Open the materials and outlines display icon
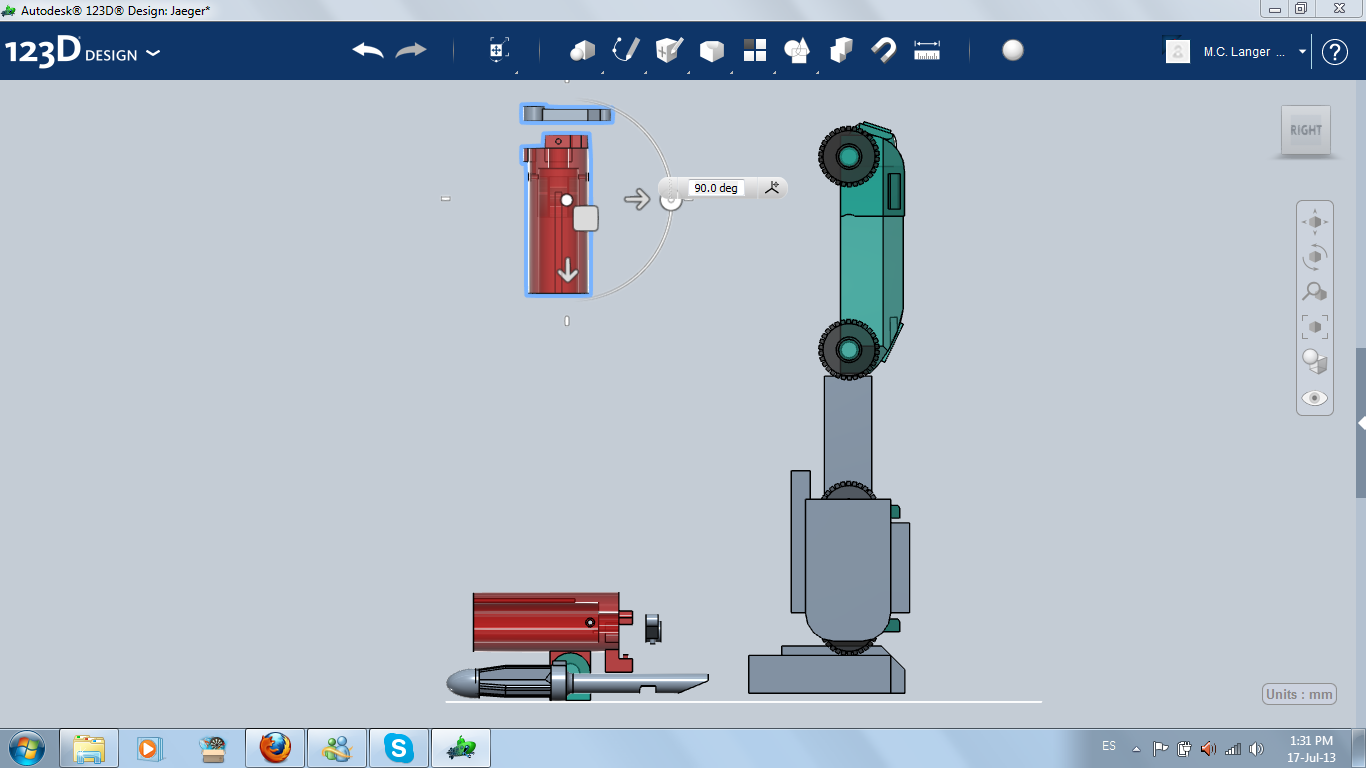 [x=1315, y=361]
